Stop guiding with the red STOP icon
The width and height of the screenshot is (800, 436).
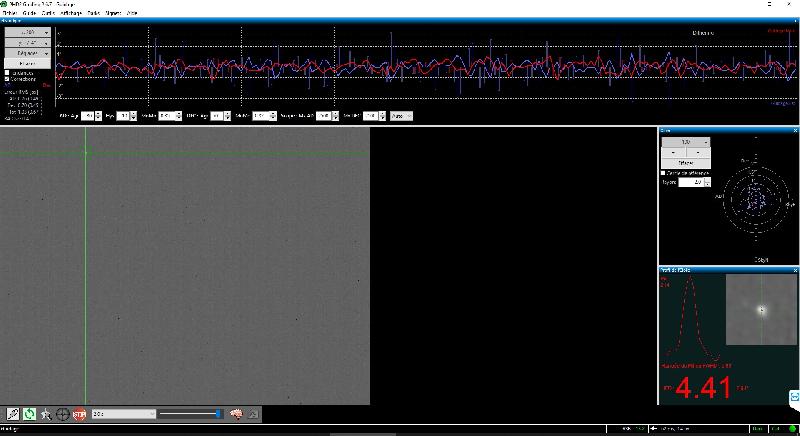(79, 414)
